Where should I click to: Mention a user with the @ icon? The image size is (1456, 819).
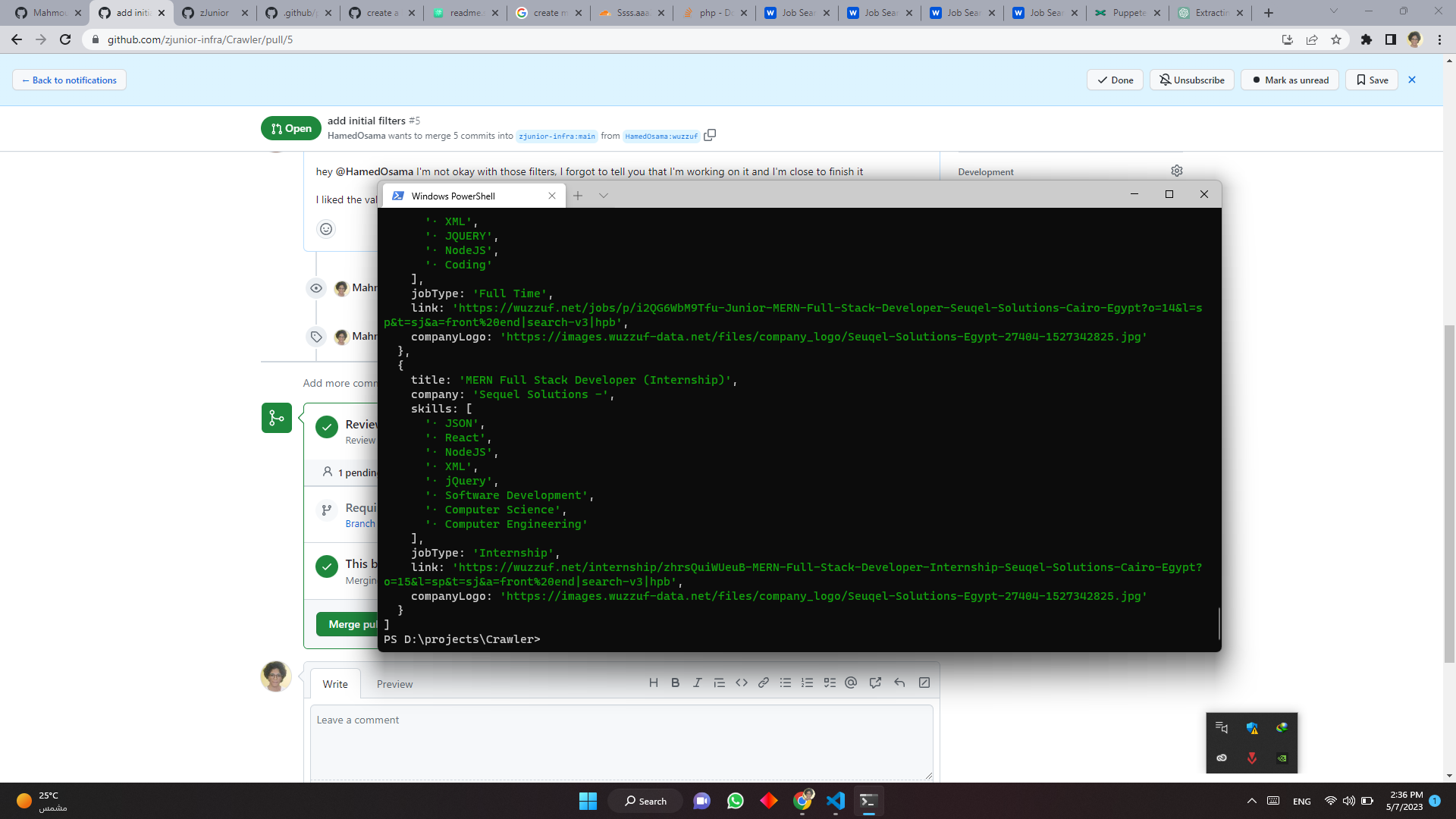[x=851, y=682]
